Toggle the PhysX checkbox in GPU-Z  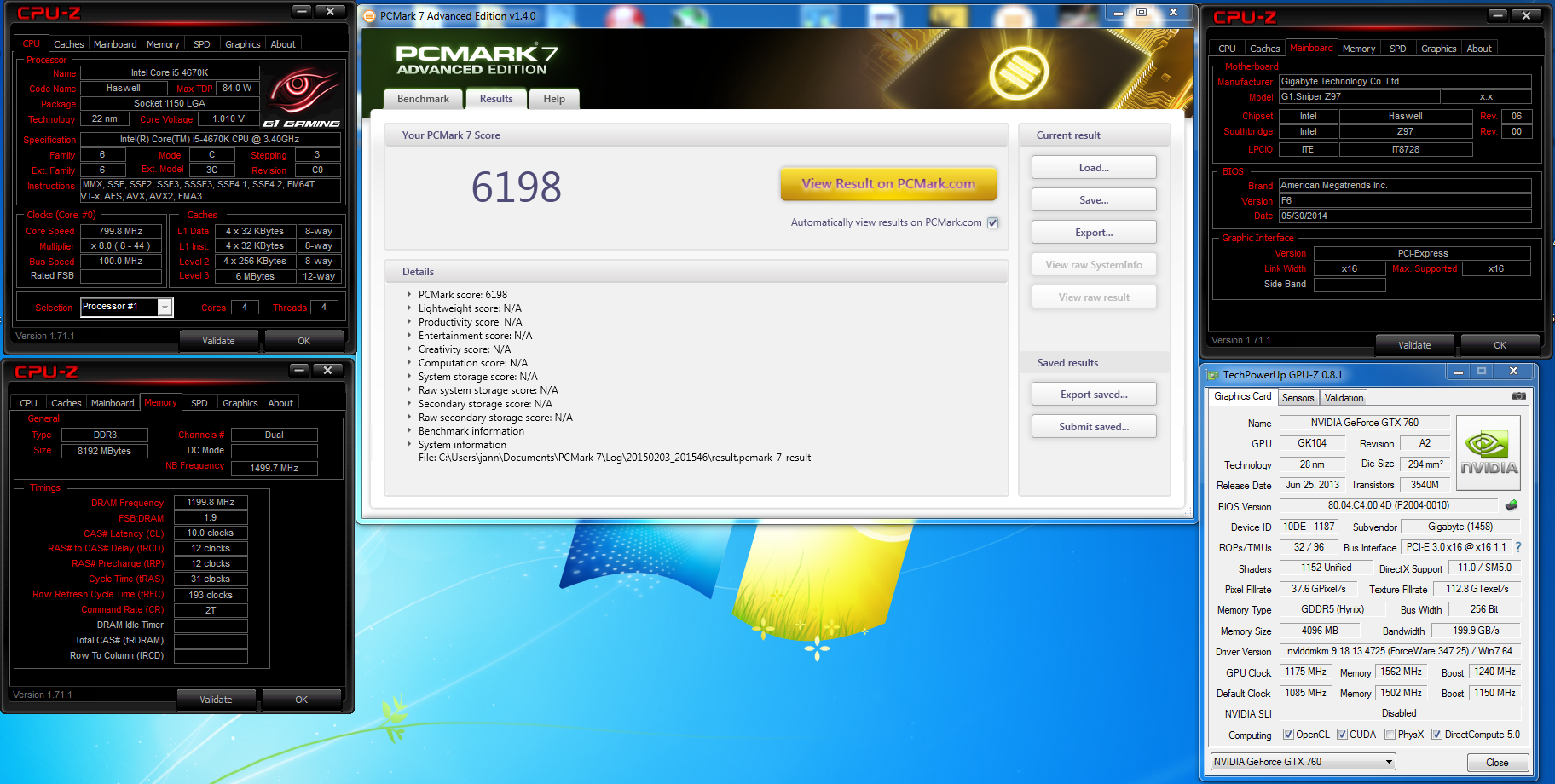1390,735
